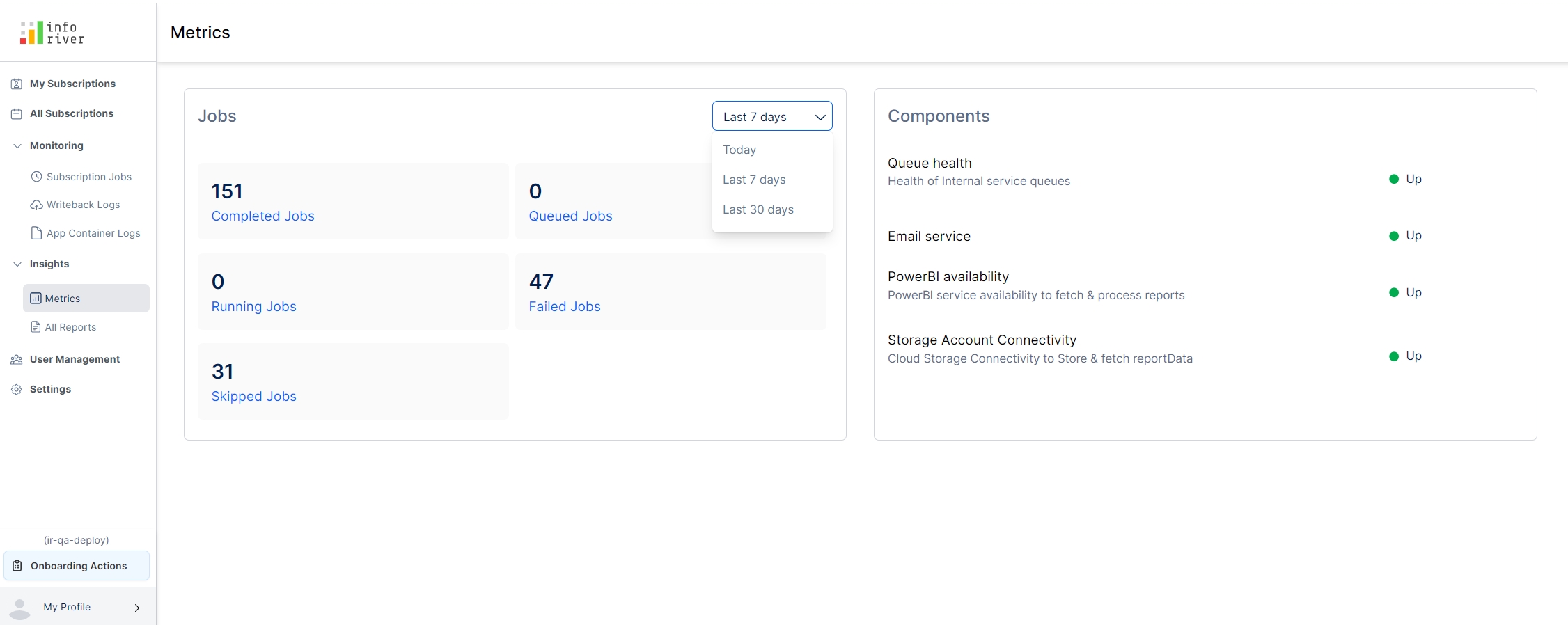This screenshot has height=625, width=1568.
Task: Click the Inforiver logo
Action: click(52, 33)
